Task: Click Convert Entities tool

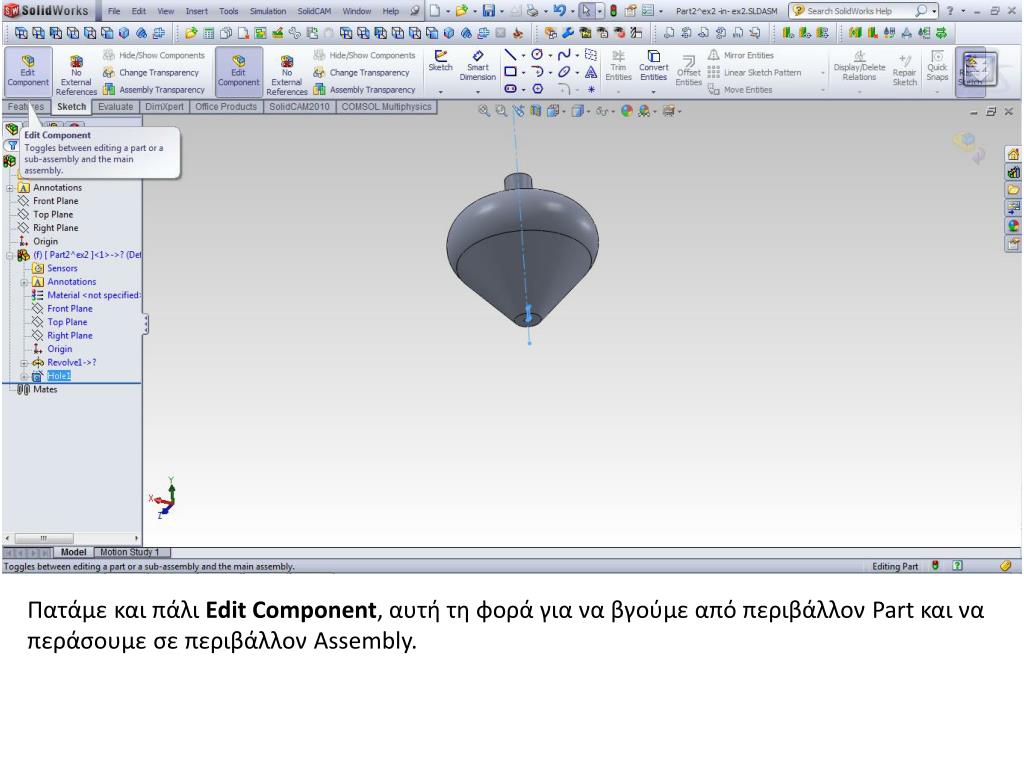Action: [653, 65]
